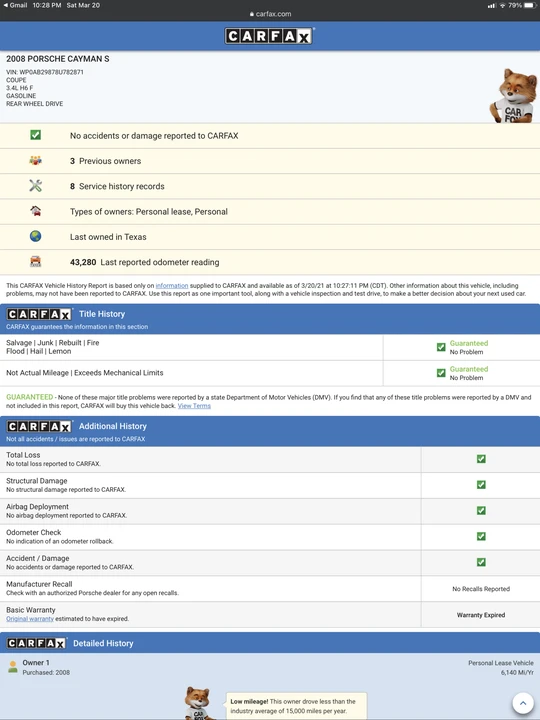Click the CARFAX logo in Title History header
Viewport: 540px width, 720px height.
[39, 314]
